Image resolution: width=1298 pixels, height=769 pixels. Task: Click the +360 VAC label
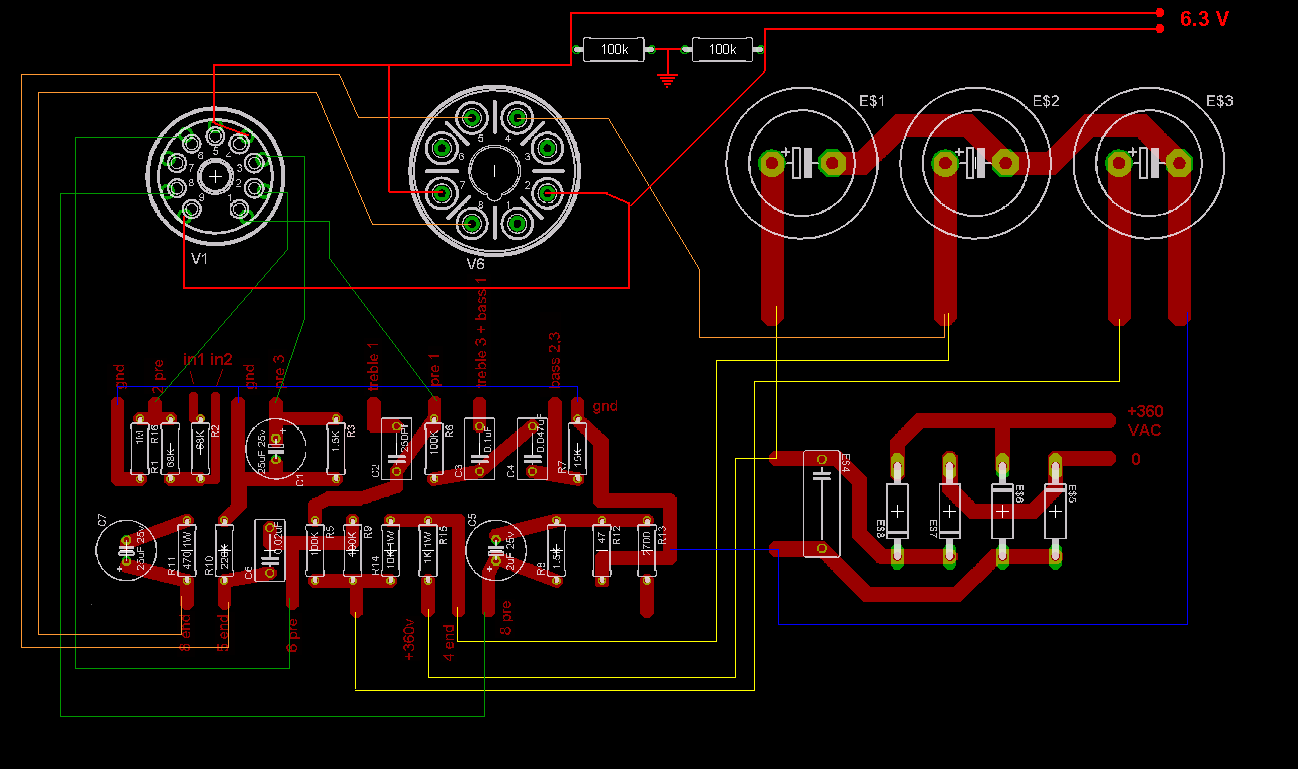(x=1145, y=420)
